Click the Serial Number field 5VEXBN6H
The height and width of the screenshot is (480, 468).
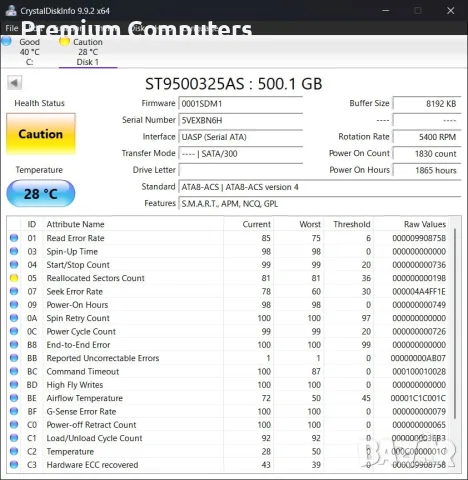pos(241,120)
